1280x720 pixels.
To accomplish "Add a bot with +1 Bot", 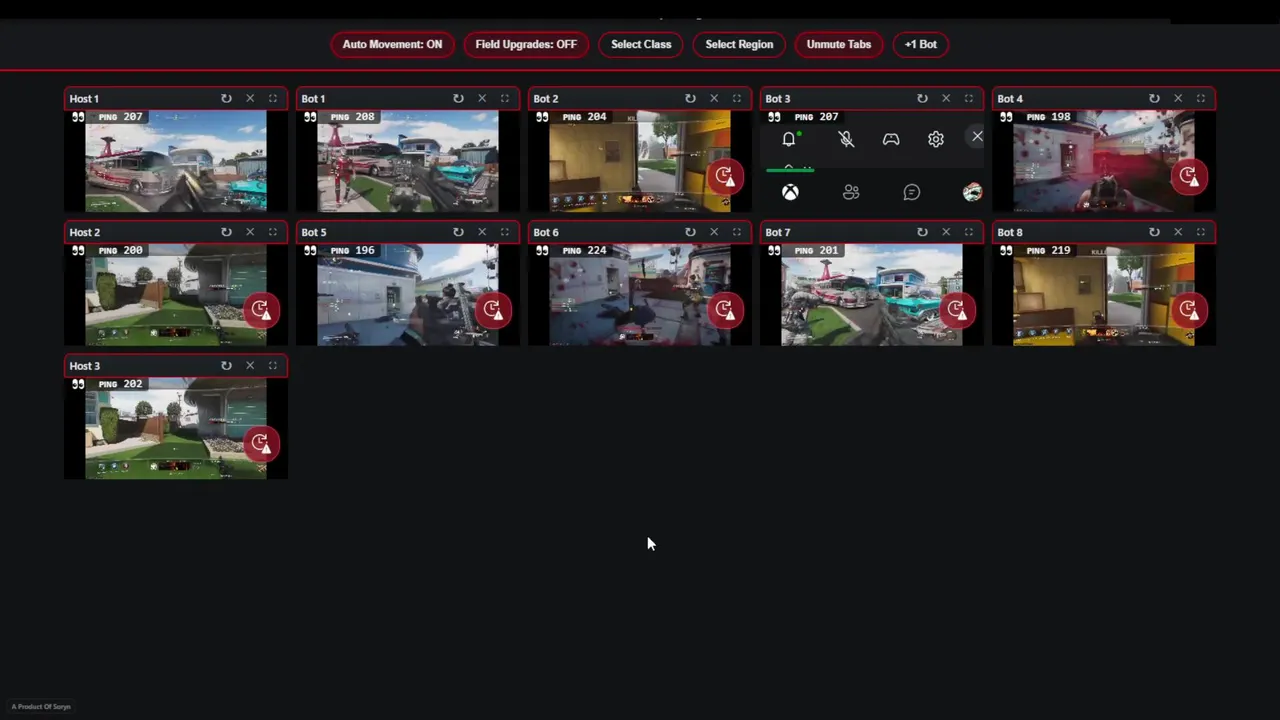I will (921, 44).
